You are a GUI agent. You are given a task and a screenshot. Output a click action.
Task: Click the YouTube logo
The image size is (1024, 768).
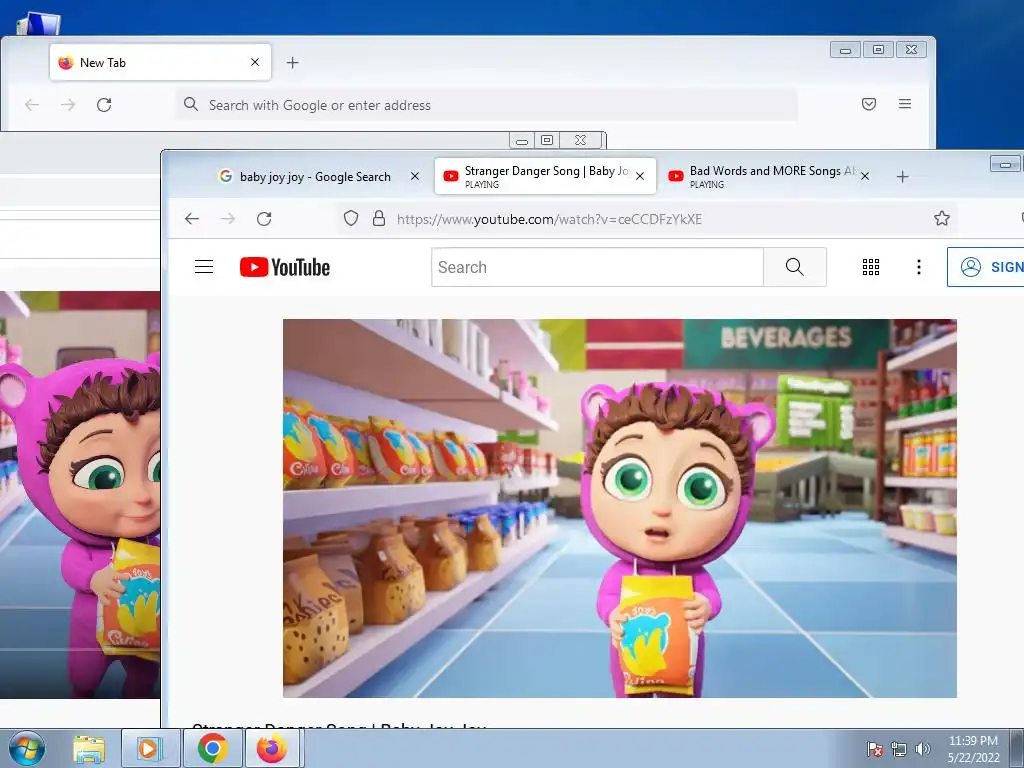click(x=285, y=267)
